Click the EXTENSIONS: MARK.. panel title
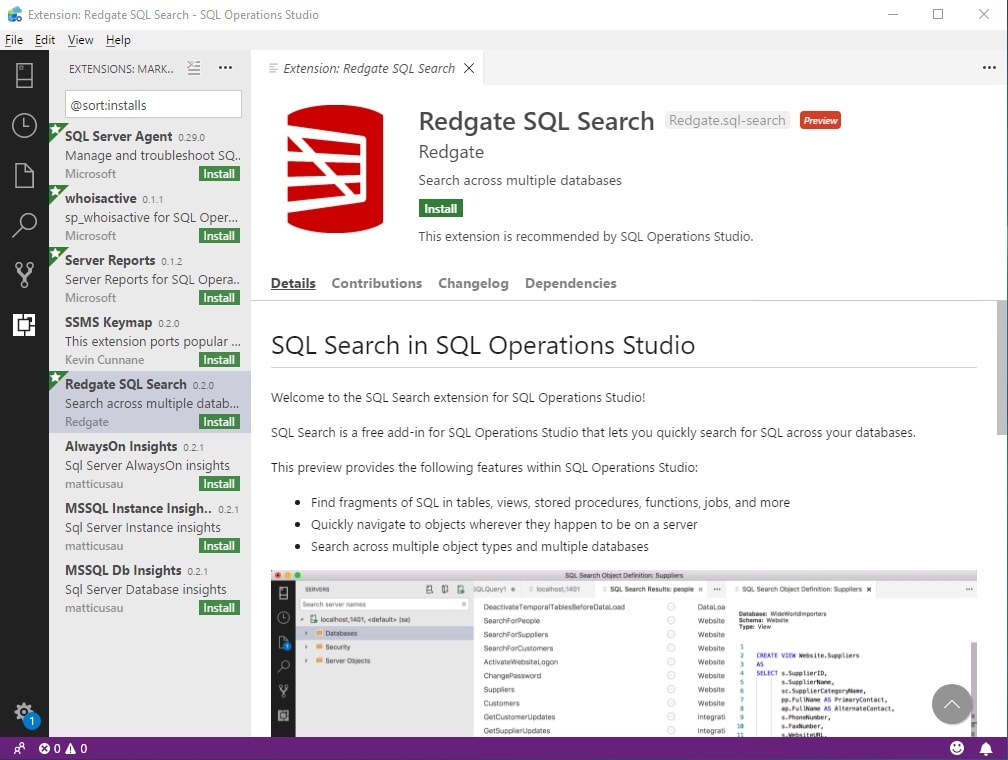This screenshot has height=760, width=1008. 121,69
